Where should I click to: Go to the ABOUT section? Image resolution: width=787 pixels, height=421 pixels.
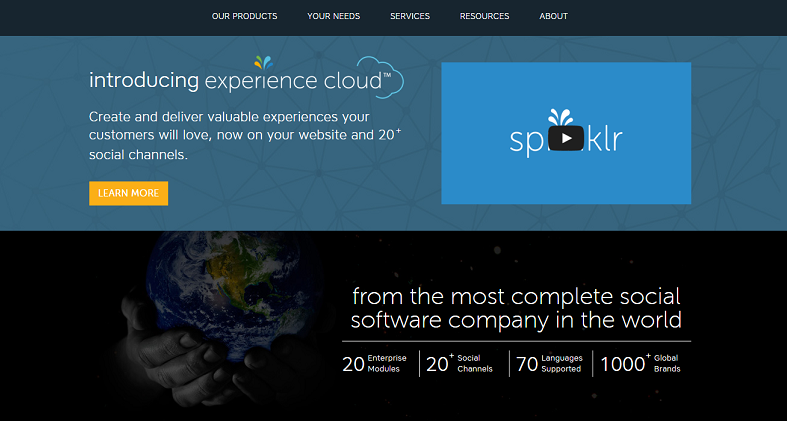[x=554, y=16]
